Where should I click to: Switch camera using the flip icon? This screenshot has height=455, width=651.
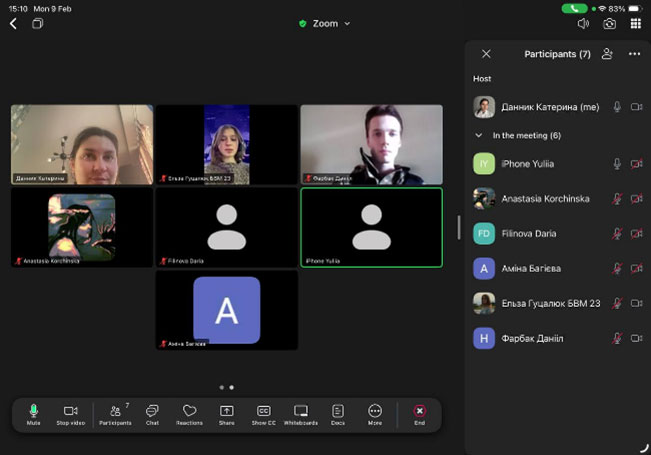[x=609, y=24]
